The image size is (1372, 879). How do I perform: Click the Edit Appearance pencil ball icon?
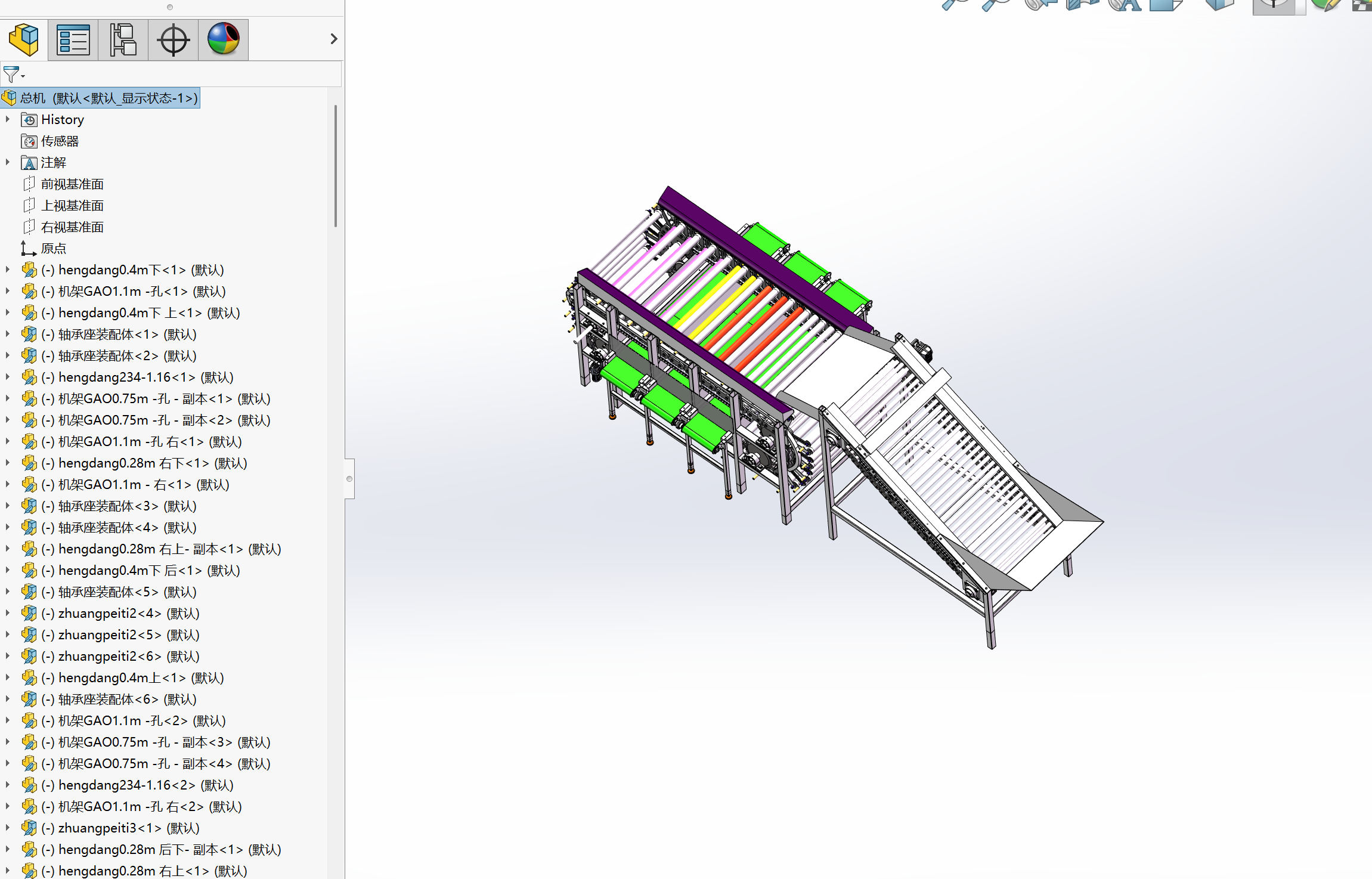(1327, 5)
